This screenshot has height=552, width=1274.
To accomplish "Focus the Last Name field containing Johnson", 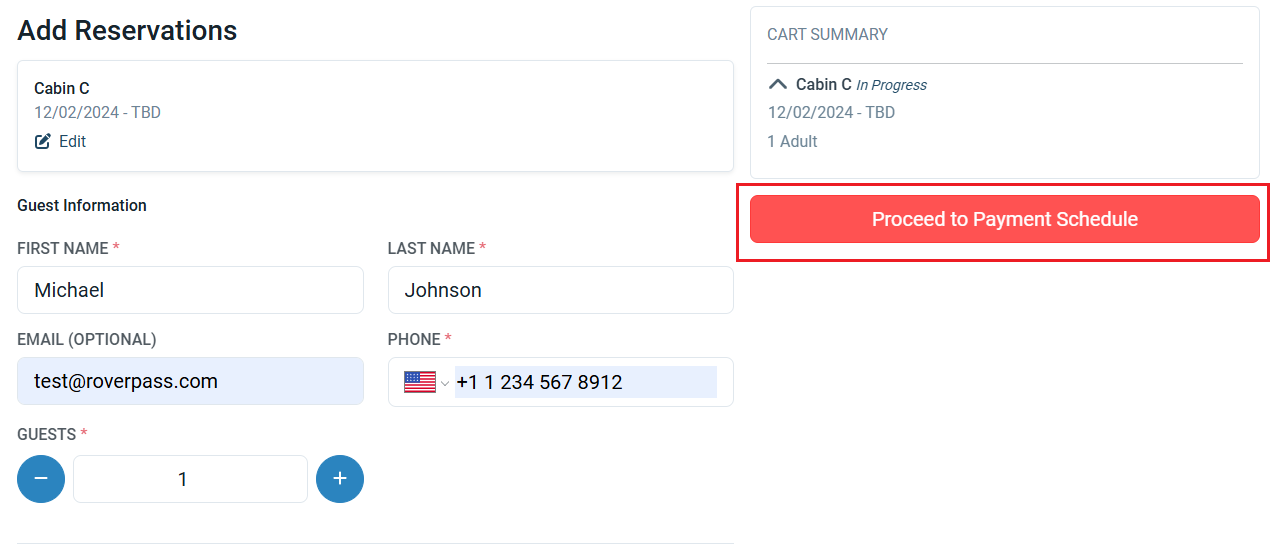I will (x=560, y=290).
